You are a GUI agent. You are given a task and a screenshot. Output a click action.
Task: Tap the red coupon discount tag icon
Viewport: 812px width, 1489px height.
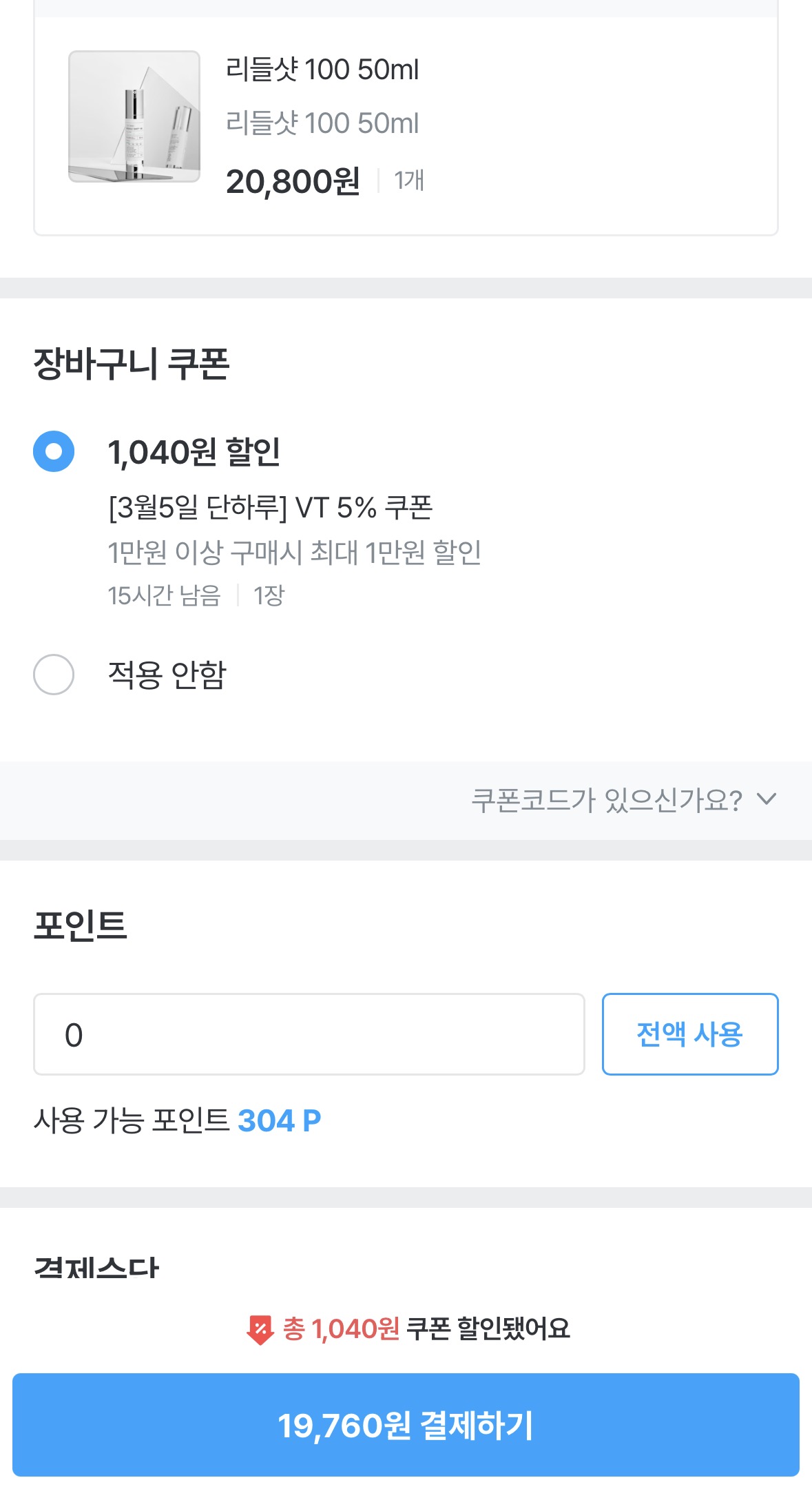pyautogui.click(x=260, y=1329)
